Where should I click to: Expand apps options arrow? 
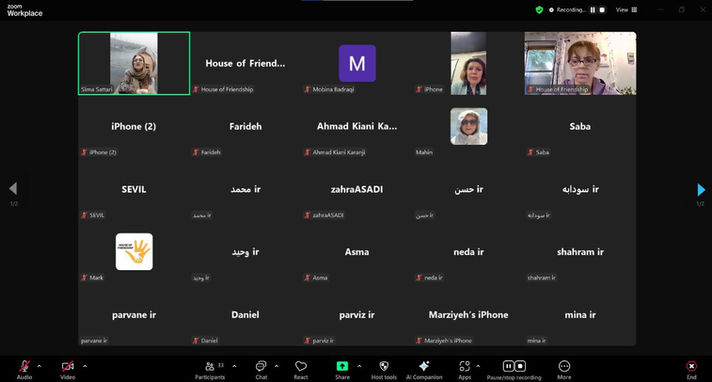(478, 366)
